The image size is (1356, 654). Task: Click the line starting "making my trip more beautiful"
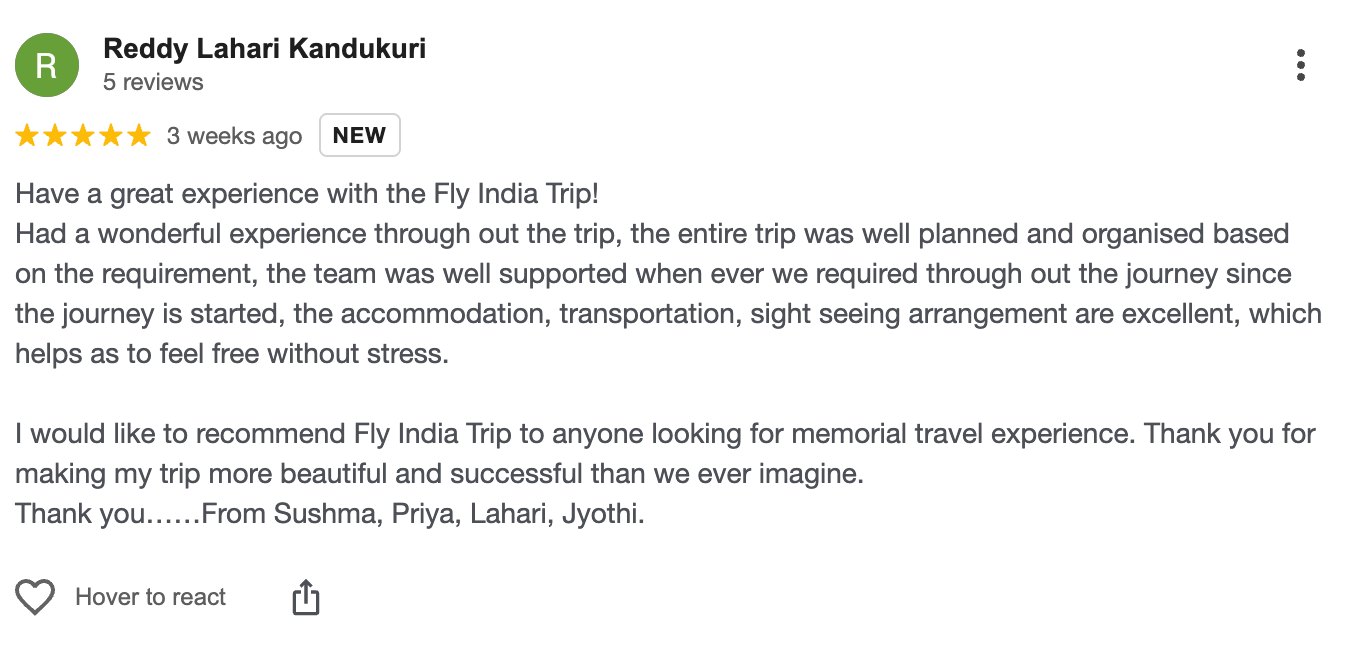(x=439, y=474)
